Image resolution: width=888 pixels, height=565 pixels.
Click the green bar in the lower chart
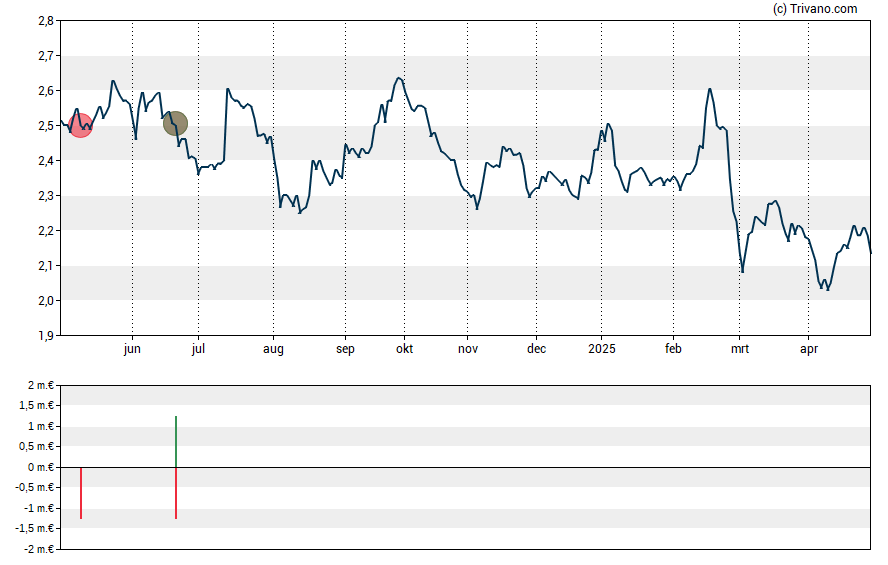(176, 442)
